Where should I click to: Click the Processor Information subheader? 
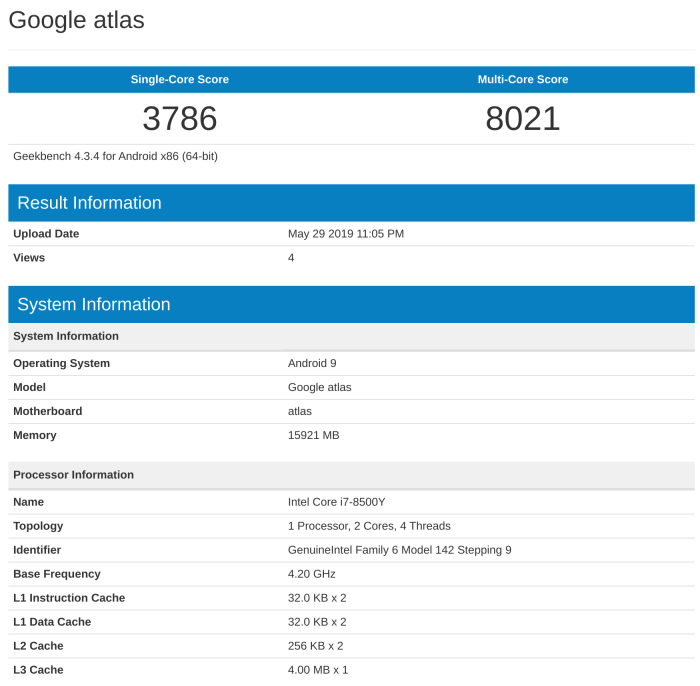tap(73, 475)
